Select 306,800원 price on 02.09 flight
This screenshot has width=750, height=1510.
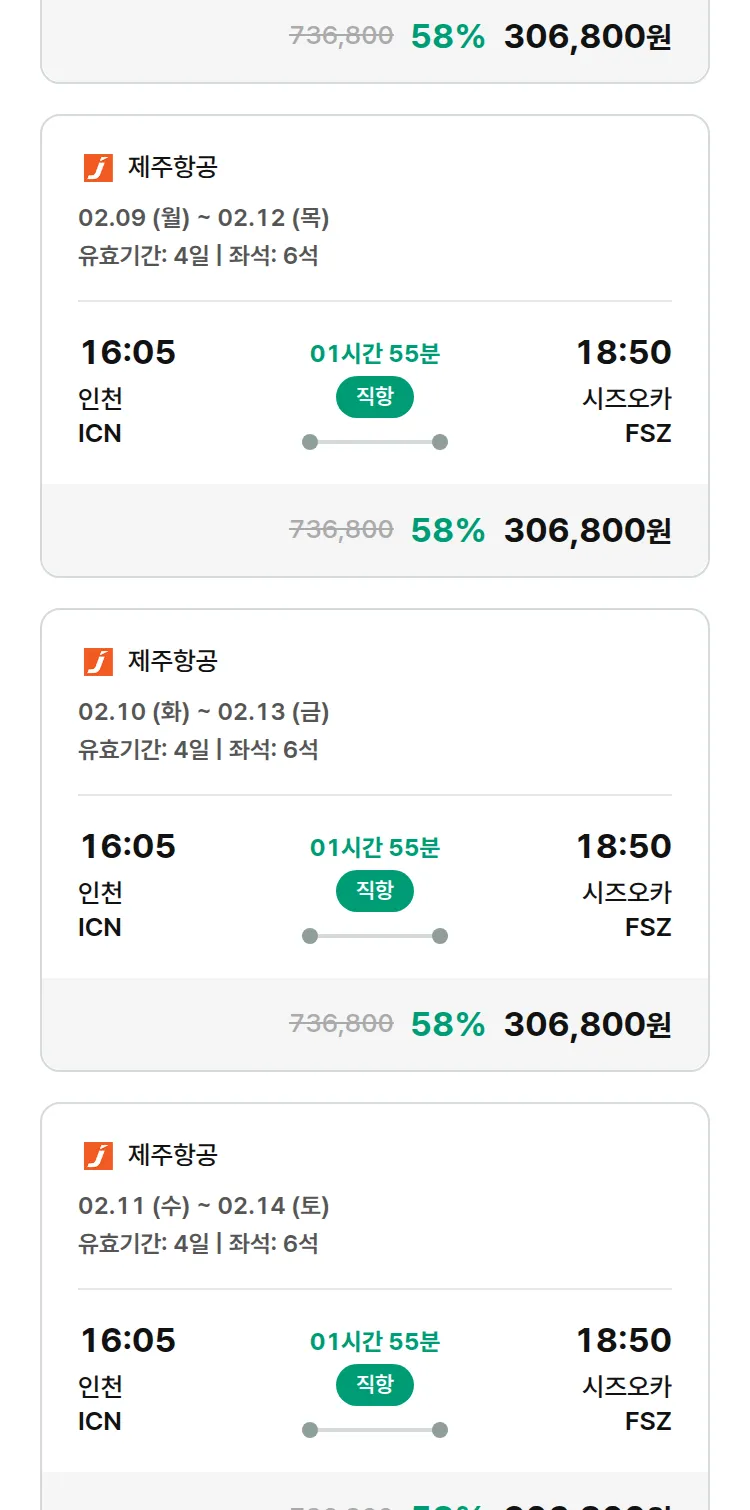tap(587, 530)
